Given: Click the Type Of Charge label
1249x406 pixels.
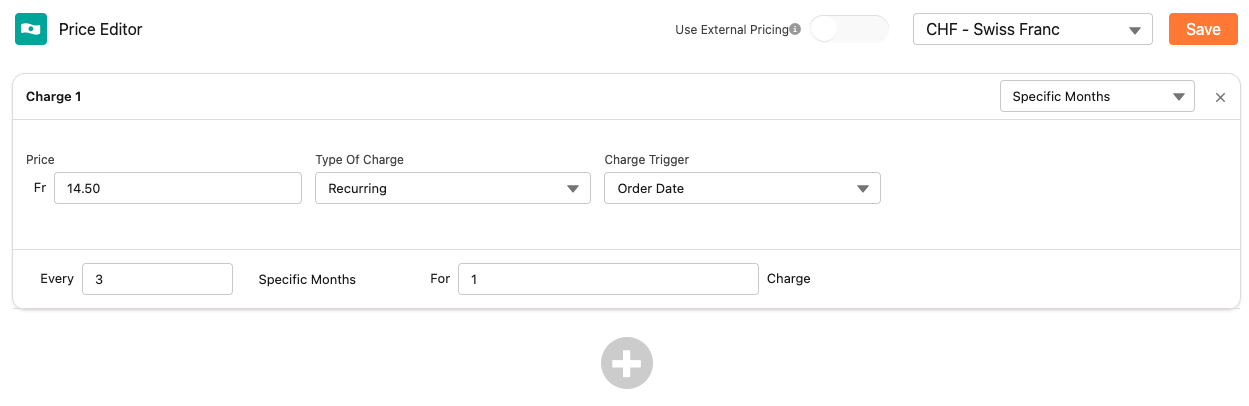Looking at the screenshot, I should tap(359, 160).
